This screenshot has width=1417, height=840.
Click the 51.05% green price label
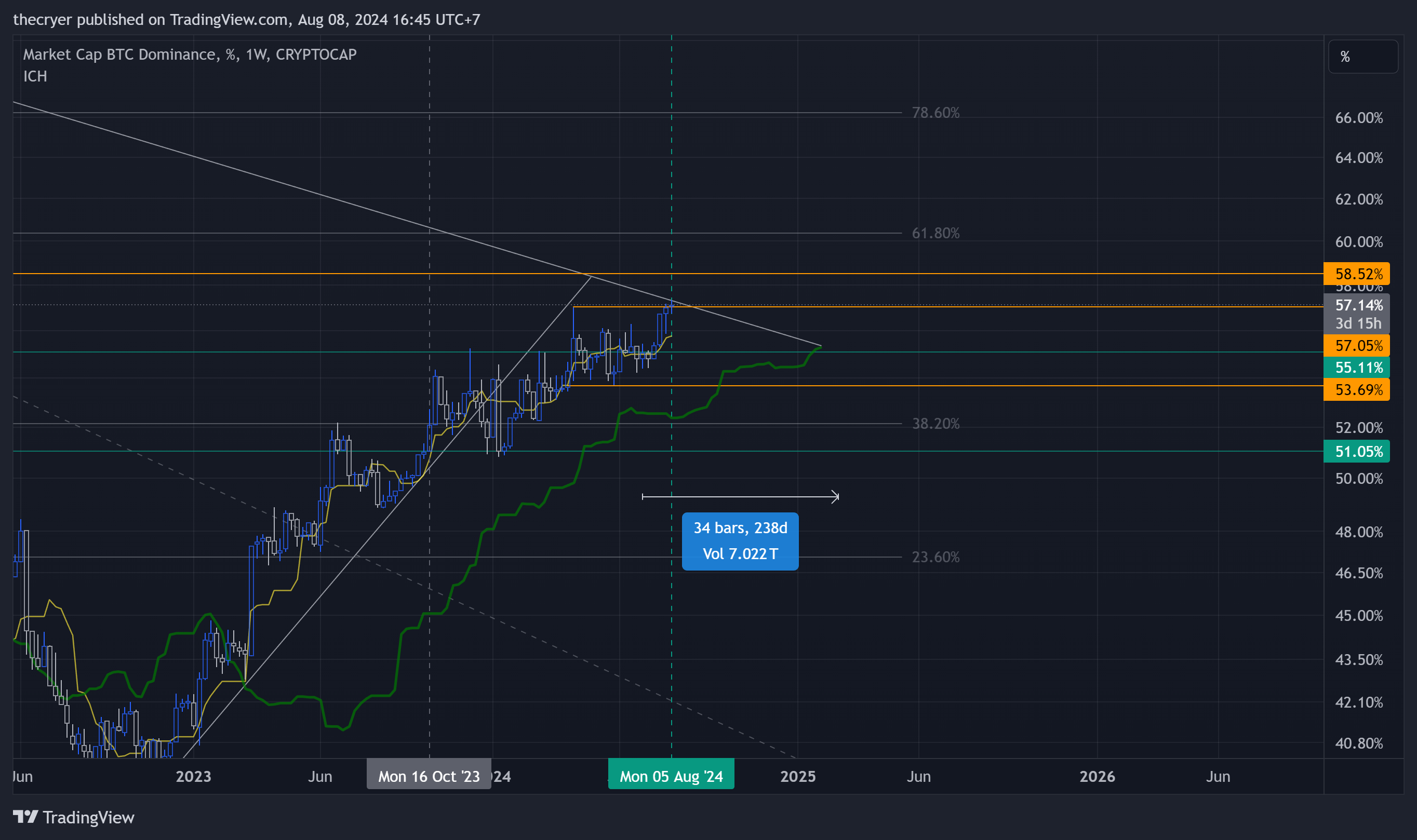point(1356,451)
